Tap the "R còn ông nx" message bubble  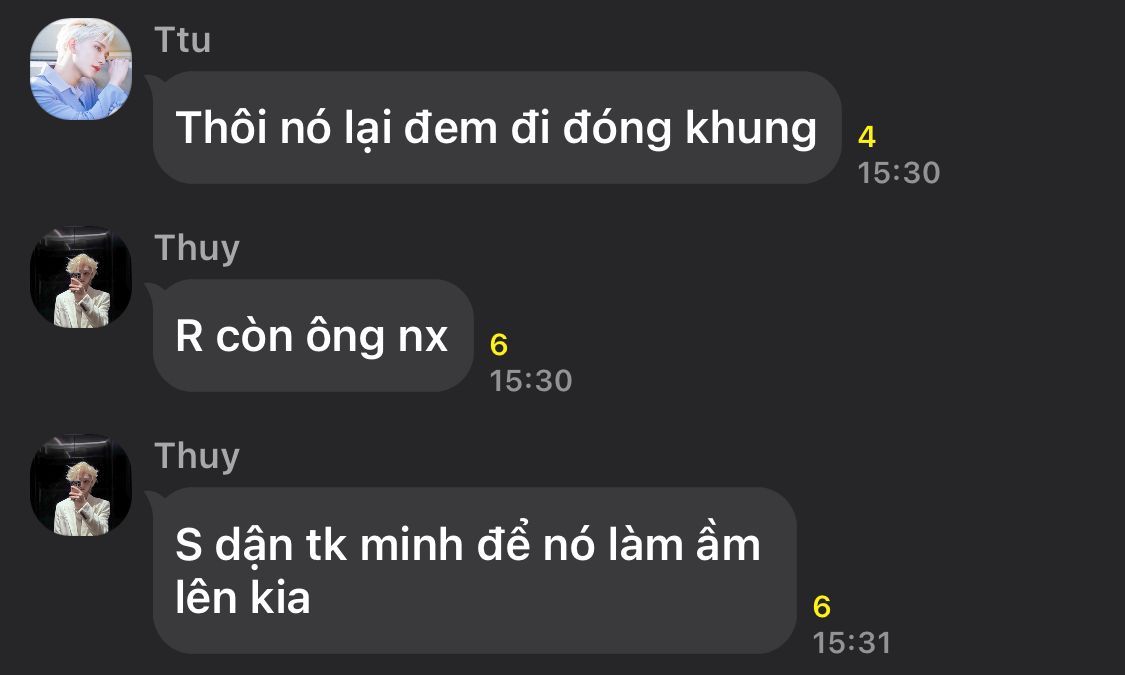click(x=313, y=336)
